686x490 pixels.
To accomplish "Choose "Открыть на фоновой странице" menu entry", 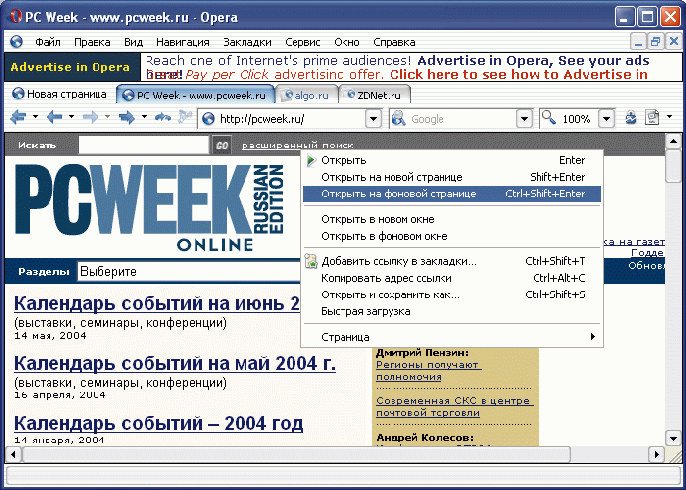I will coord(398,194).
